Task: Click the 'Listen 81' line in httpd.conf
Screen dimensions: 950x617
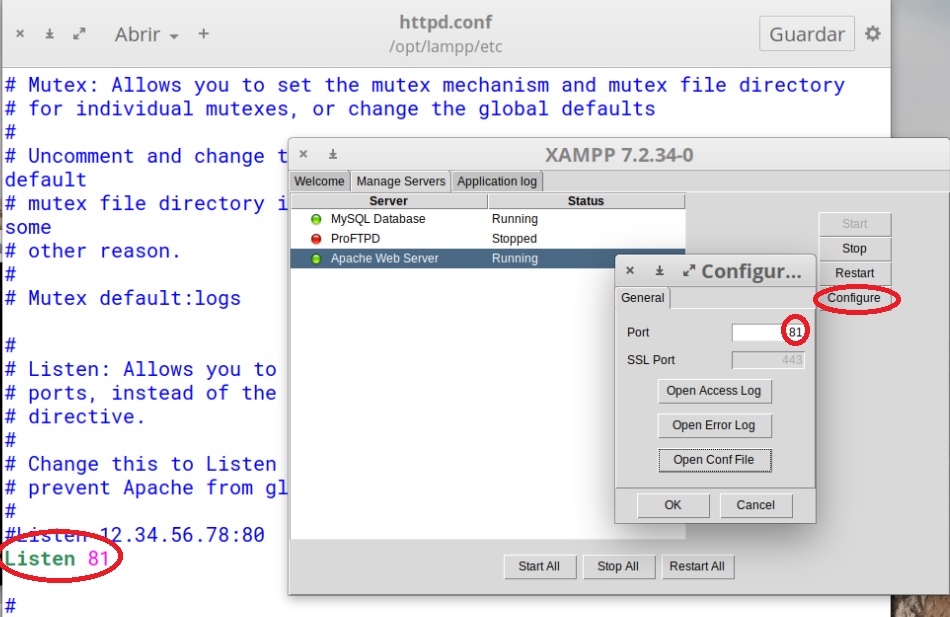Action: 57,558
